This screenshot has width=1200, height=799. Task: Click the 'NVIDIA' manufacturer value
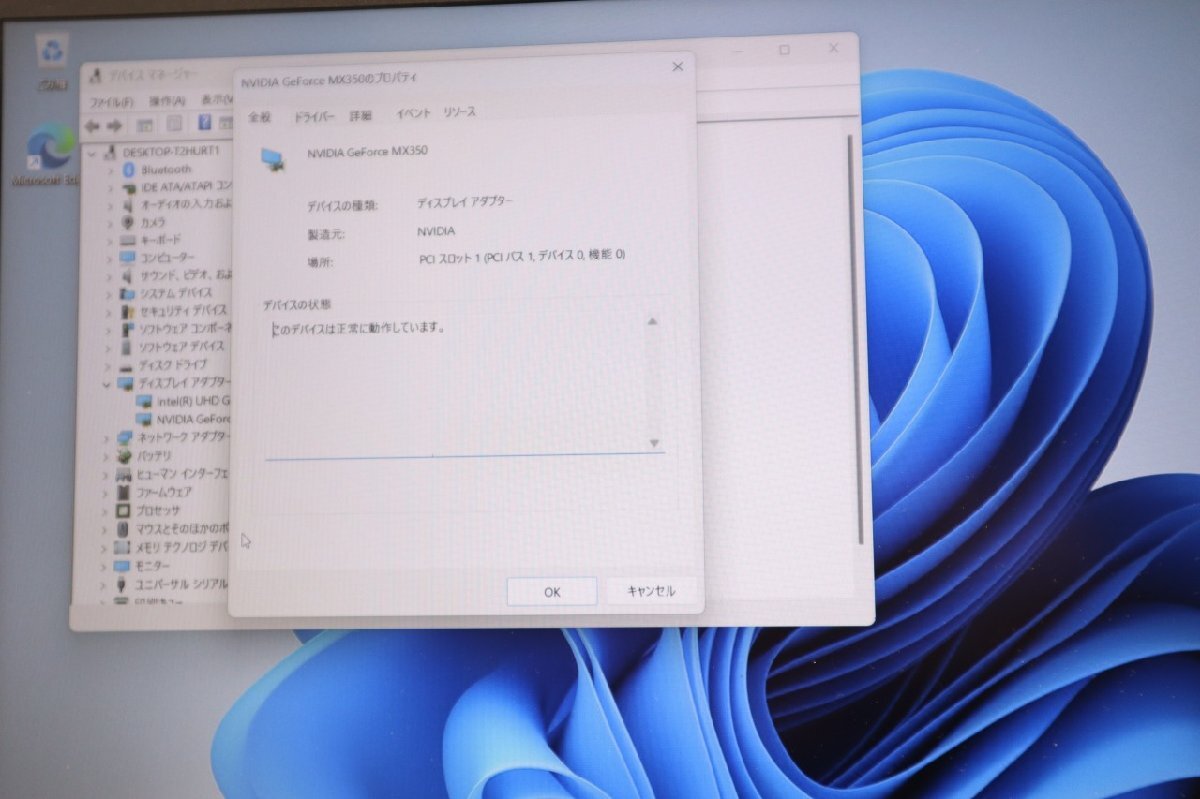pos(436,231)
